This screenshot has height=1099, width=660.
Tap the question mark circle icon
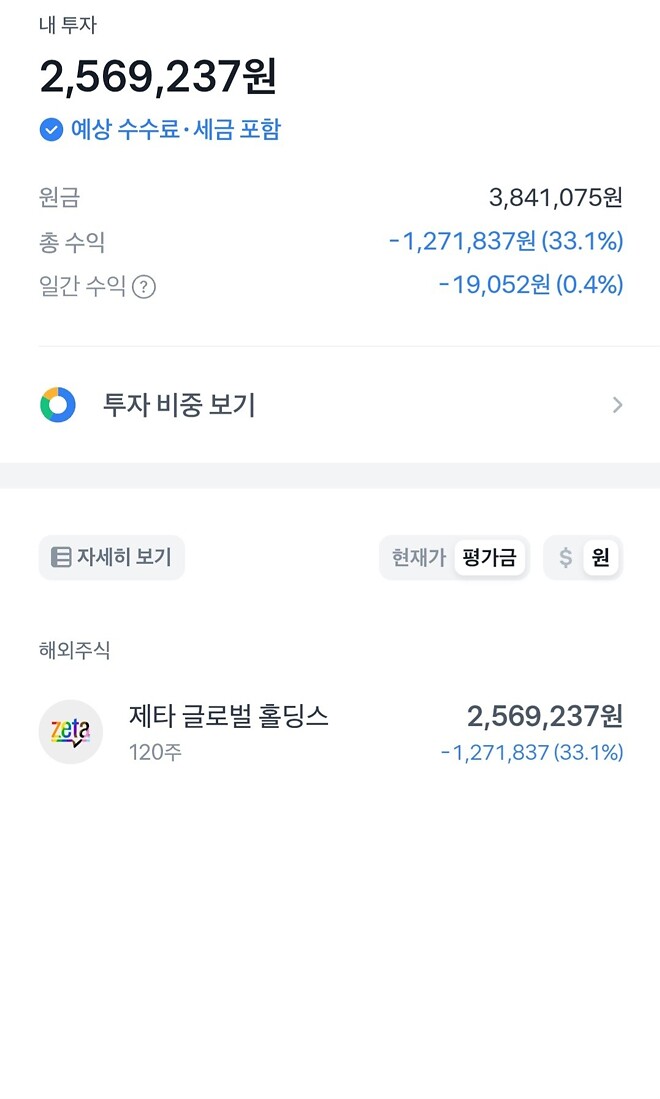142,286
